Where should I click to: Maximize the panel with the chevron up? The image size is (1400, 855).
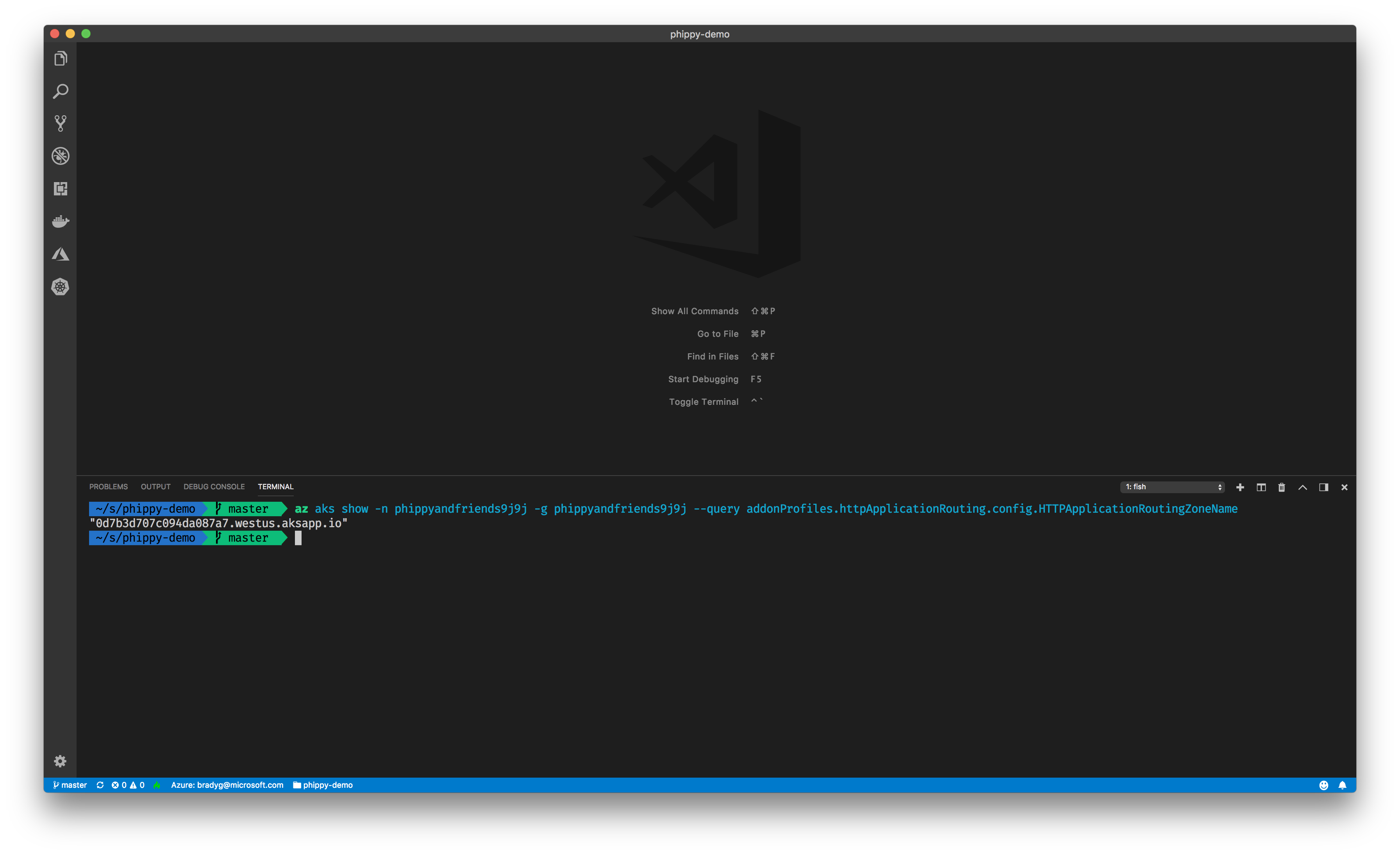1302,487
